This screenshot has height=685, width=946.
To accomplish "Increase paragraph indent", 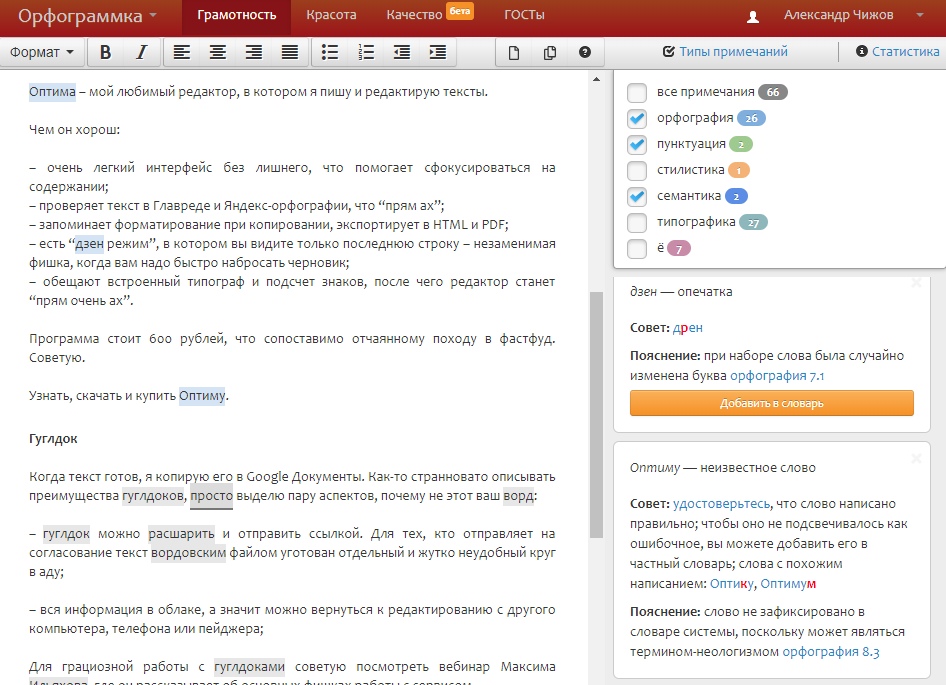I will point(438,53).
